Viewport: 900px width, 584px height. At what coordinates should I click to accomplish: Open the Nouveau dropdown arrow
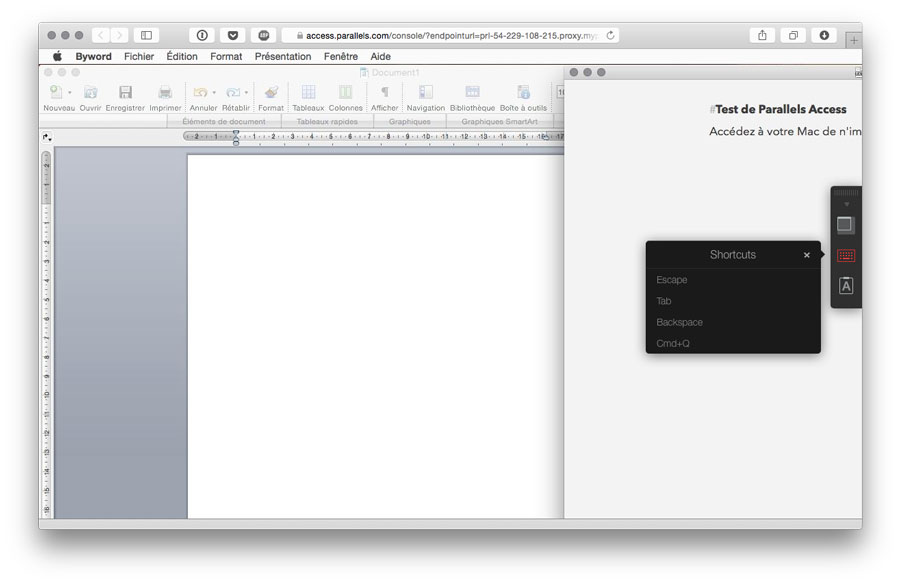pyautogui.click(x=70, y=92)
